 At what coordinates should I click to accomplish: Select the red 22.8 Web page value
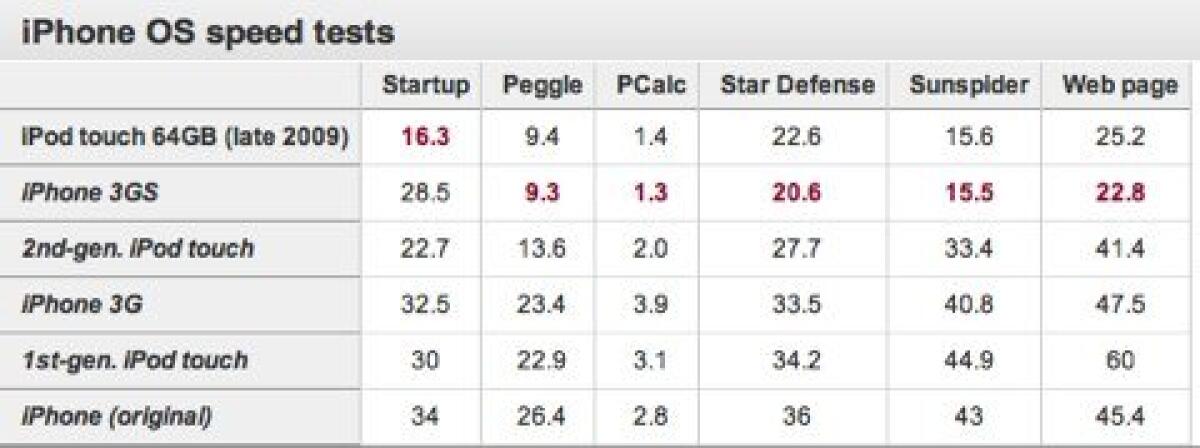(1119, 193)
